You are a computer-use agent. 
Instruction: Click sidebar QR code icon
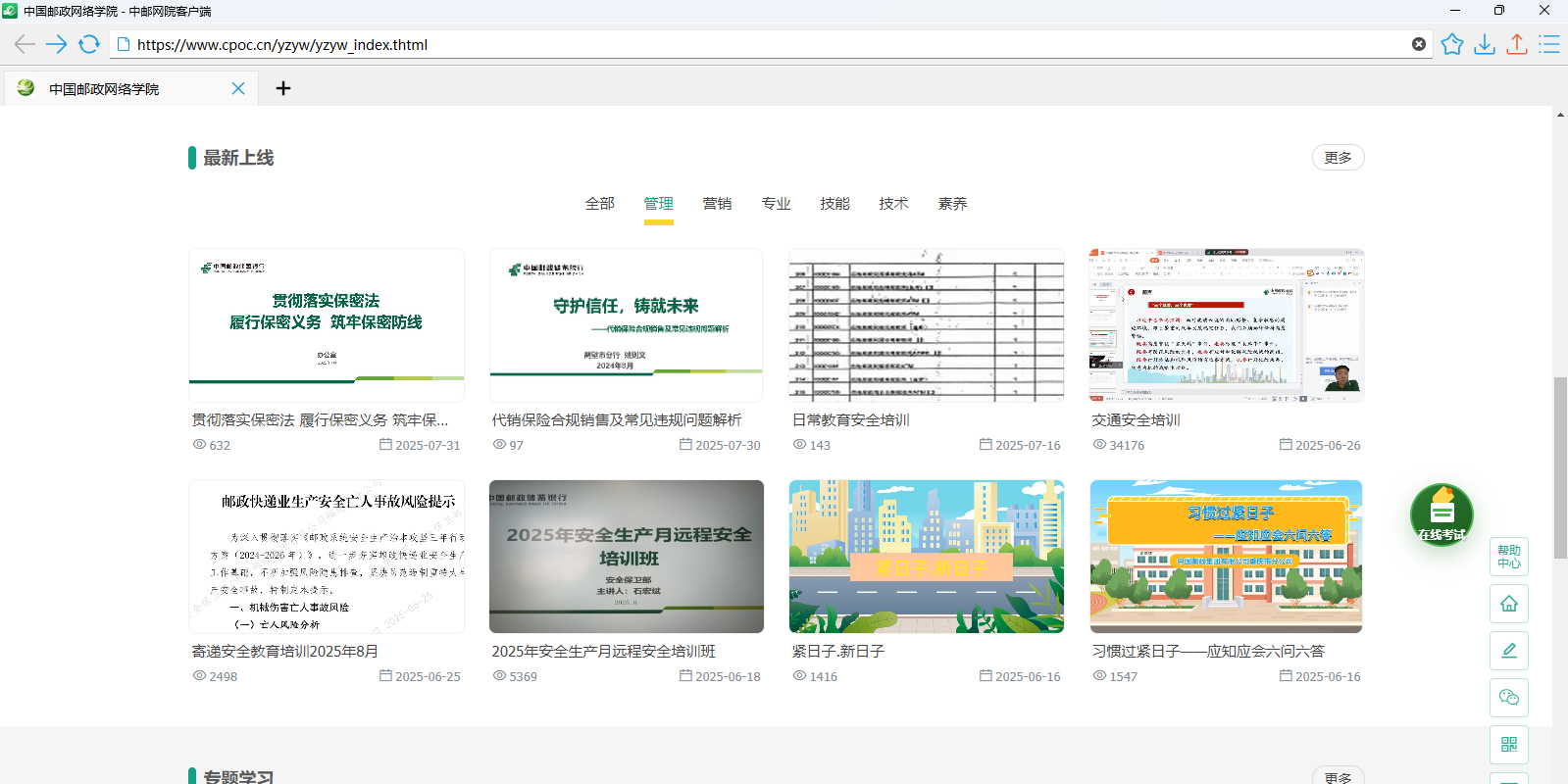pos(1509,745)
